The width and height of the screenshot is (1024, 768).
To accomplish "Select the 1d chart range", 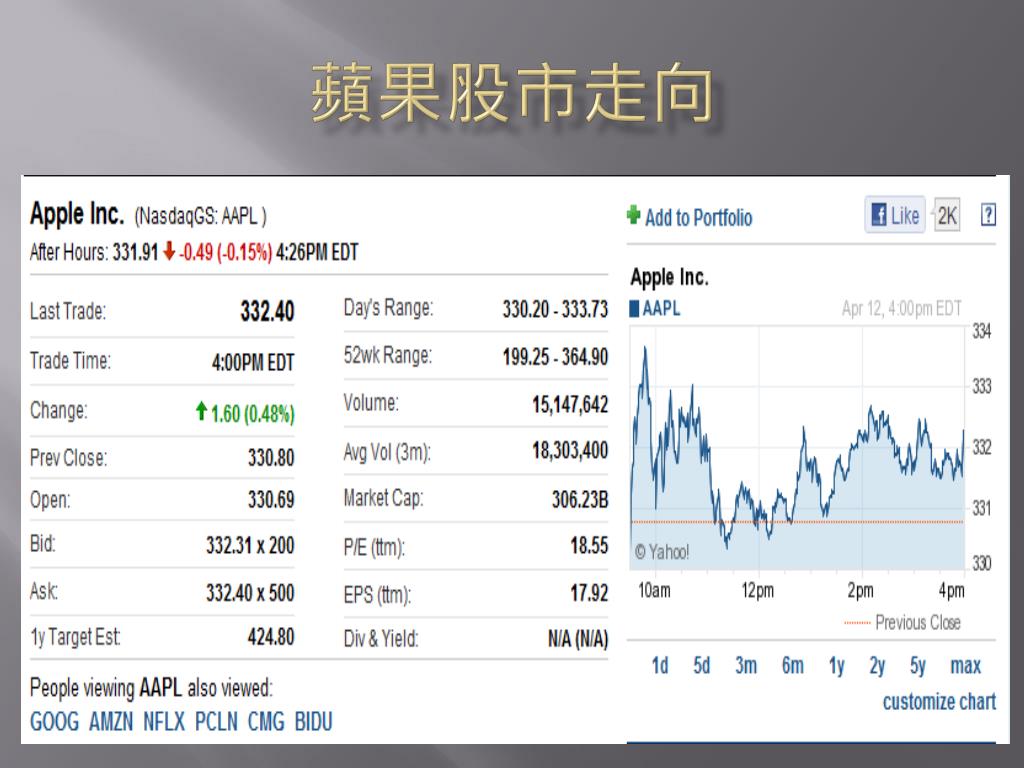I will tap(660, 665).
